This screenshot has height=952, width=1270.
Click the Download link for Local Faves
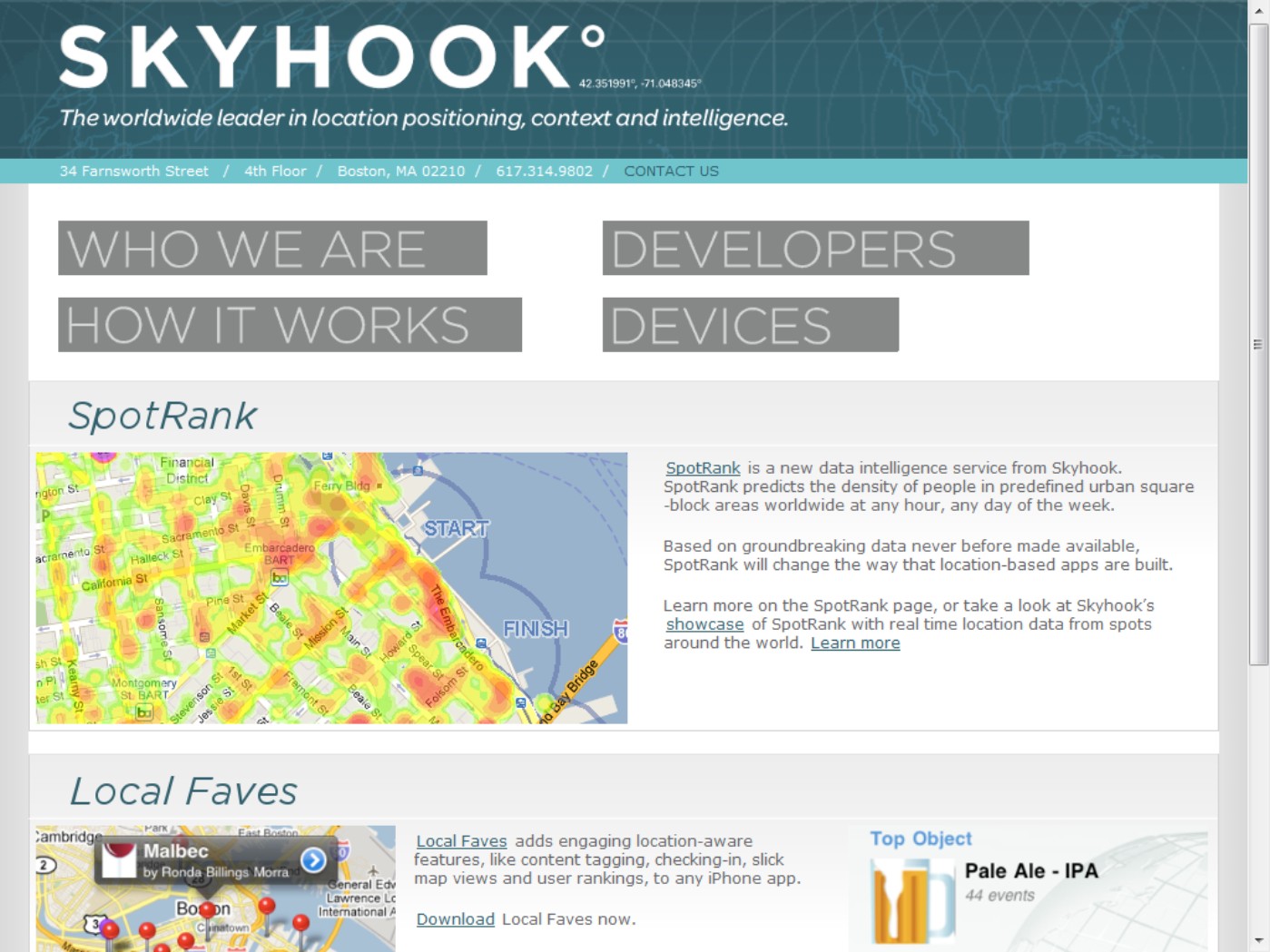pyautogui.click(x=455, y=919)
